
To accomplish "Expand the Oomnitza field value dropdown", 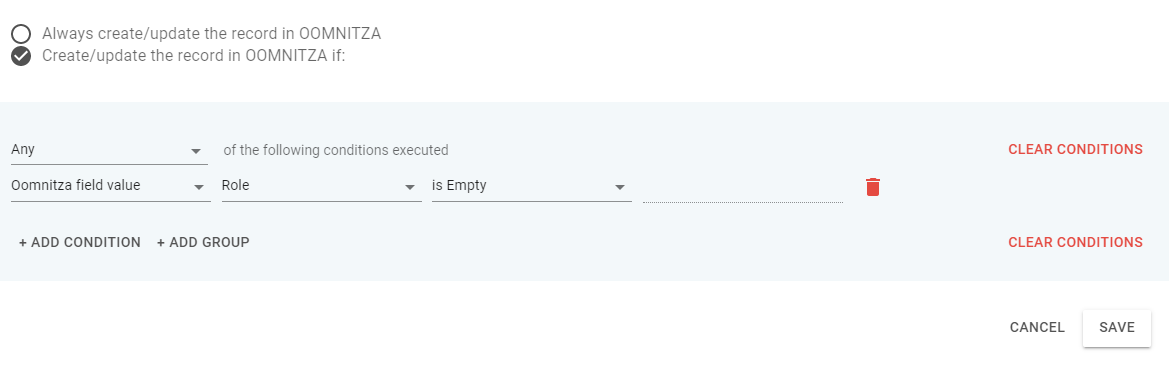I will (x=110, y=186).
